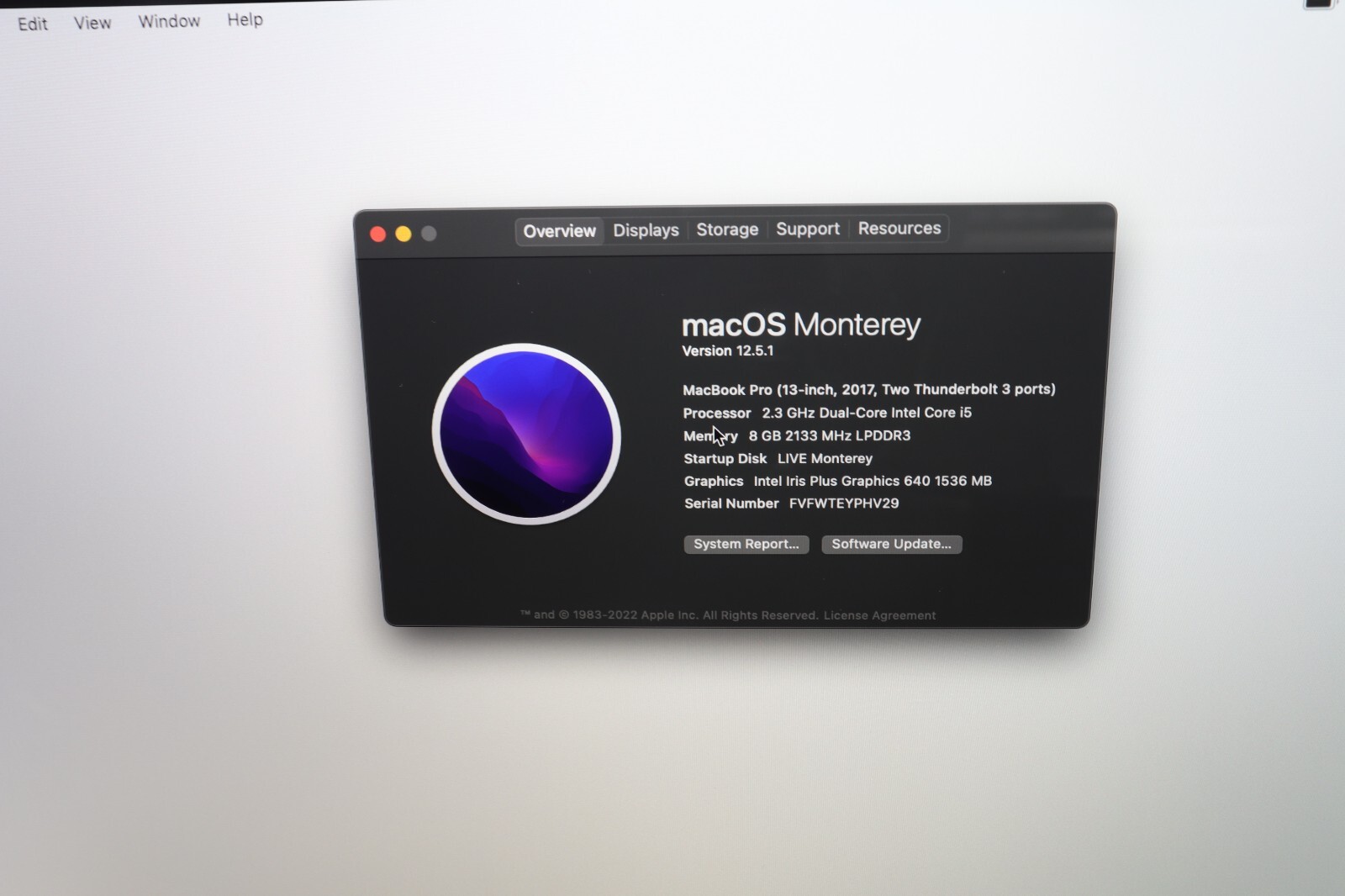
Task: Switch to the Displays tab
Action: tap(646, 230)
